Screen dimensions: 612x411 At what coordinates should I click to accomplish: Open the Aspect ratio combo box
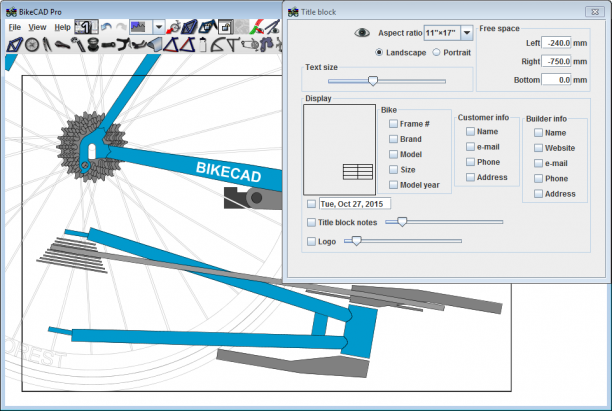coord(448,33)
